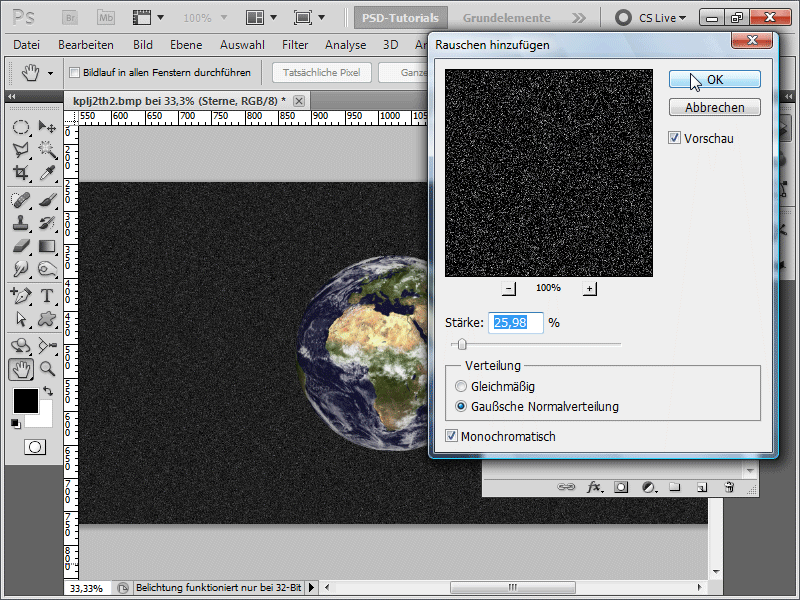
Task: Enable Bildlauf in allen Fenstern durchführen
Action: (x=74, y=72)
